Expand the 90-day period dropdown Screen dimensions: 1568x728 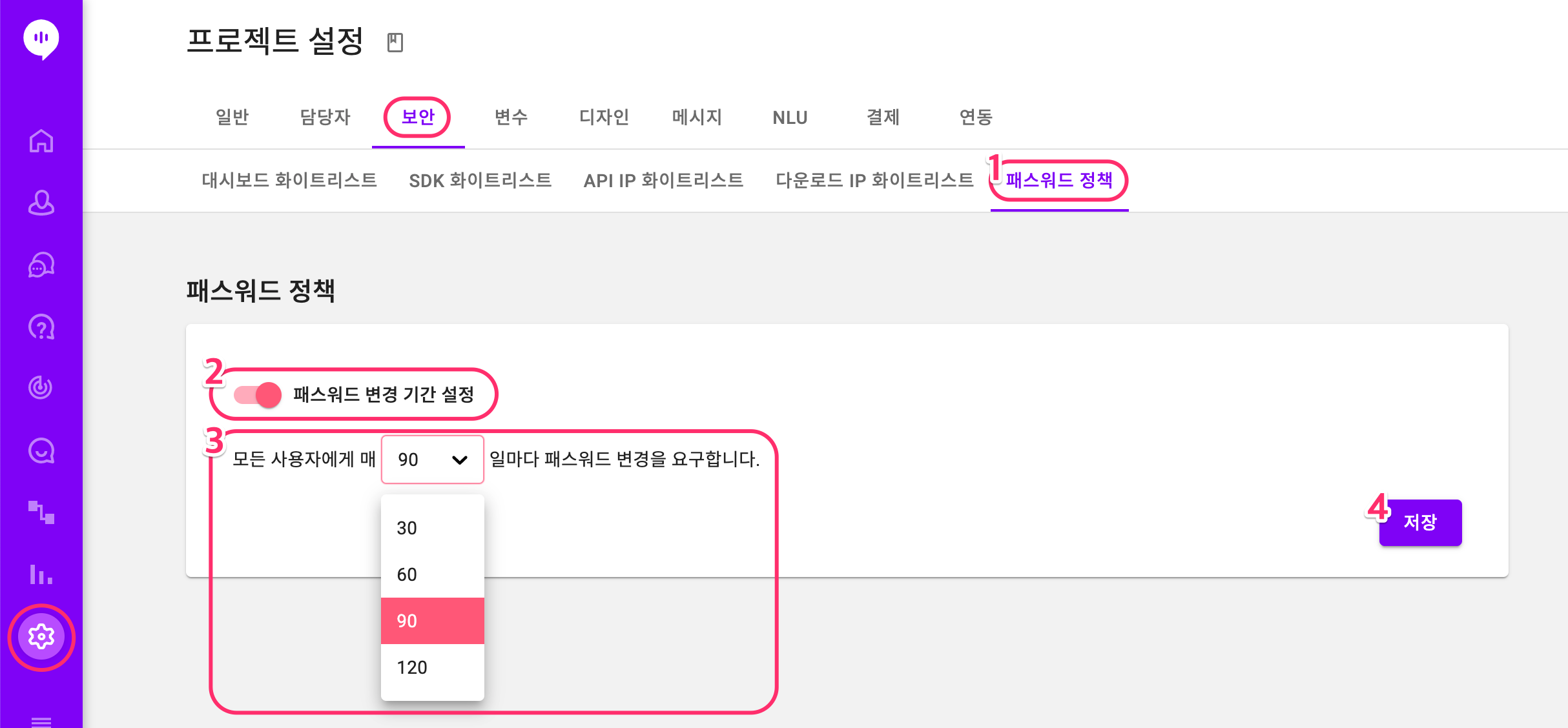[x=433, y=460]
